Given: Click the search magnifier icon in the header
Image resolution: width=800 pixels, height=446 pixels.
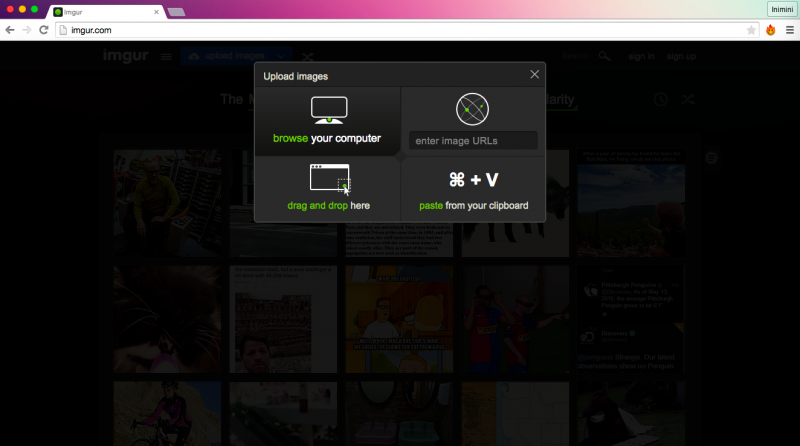Looking at the screenshot, I should click(x=605, y=56).
